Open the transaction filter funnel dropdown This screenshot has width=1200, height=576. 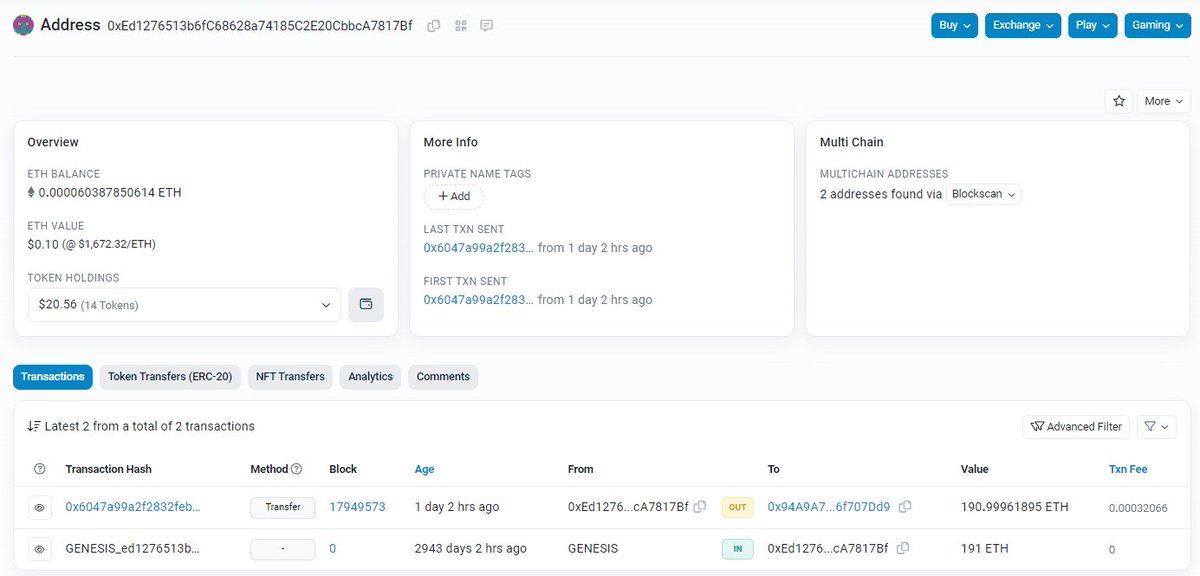click(1156, 427)
